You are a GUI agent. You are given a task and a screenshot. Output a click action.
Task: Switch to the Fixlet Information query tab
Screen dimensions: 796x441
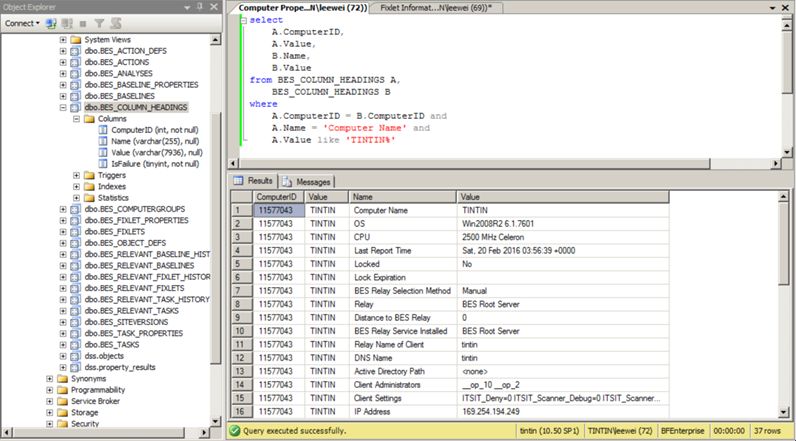coord(436,8)
